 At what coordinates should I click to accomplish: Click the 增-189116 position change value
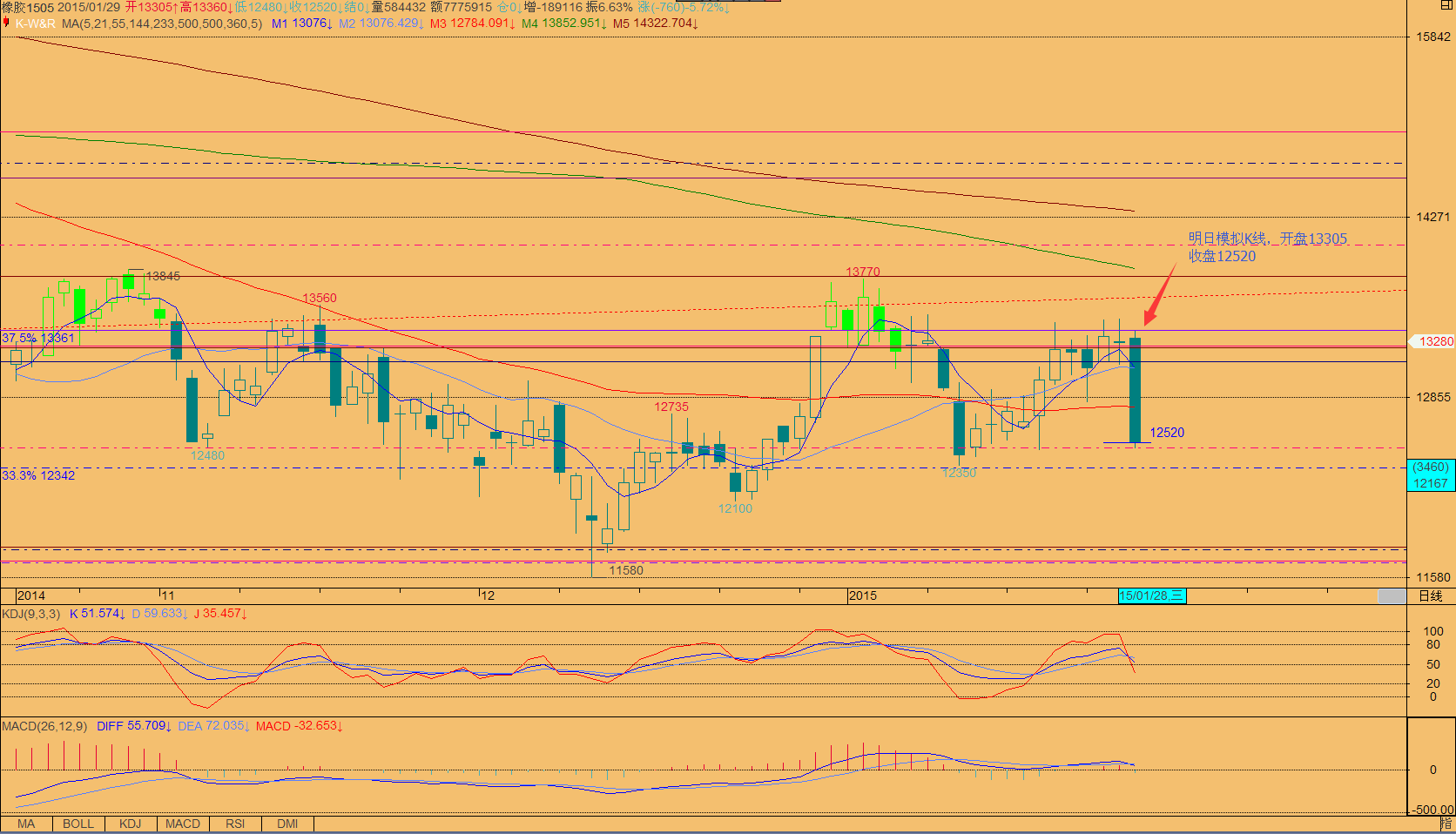(553, 7)
